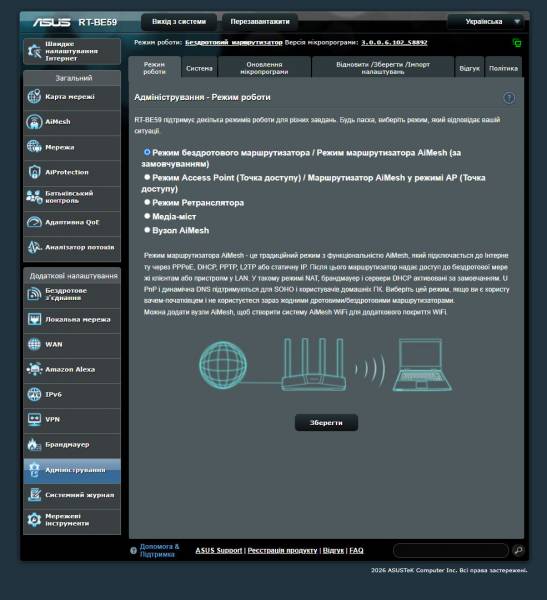The image size is (547, 600).
Task: Open the Допомога & Підтримка text link
Action: (x=159, y=550)
